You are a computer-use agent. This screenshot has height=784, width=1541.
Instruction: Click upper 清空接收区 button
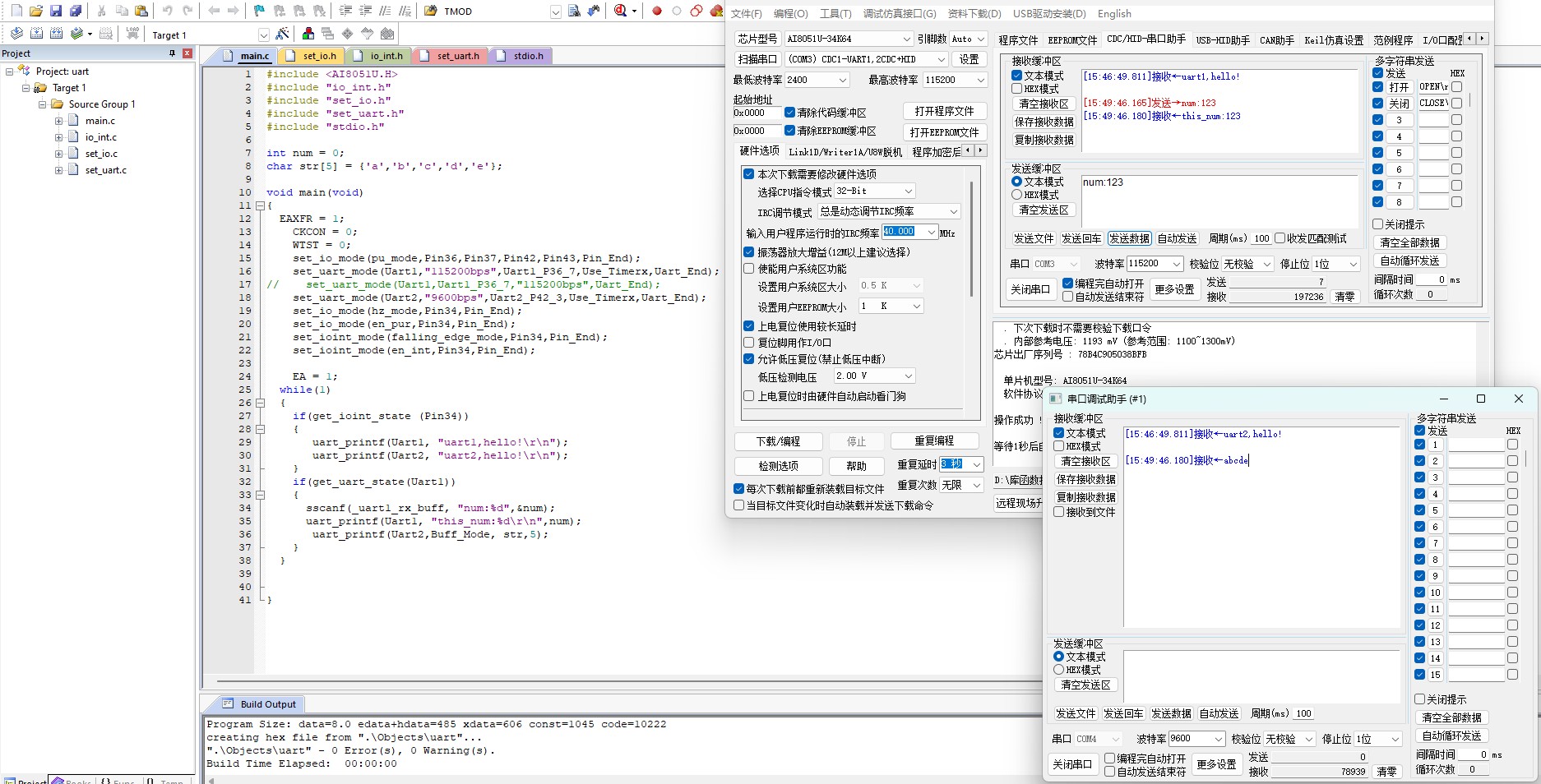[x=1044, y=104]
